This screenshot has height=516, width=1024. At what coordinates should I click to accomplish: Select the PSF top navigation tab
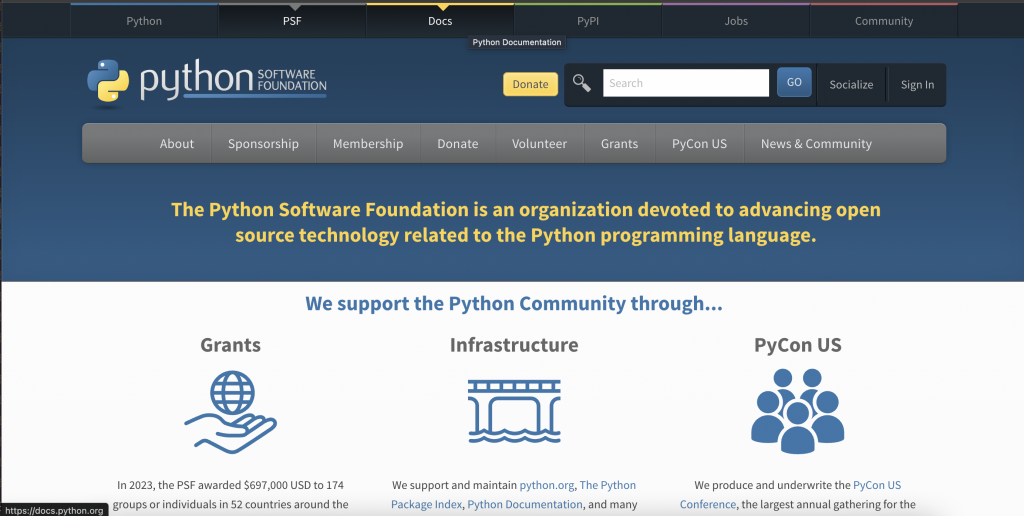[x=292, y=21]
